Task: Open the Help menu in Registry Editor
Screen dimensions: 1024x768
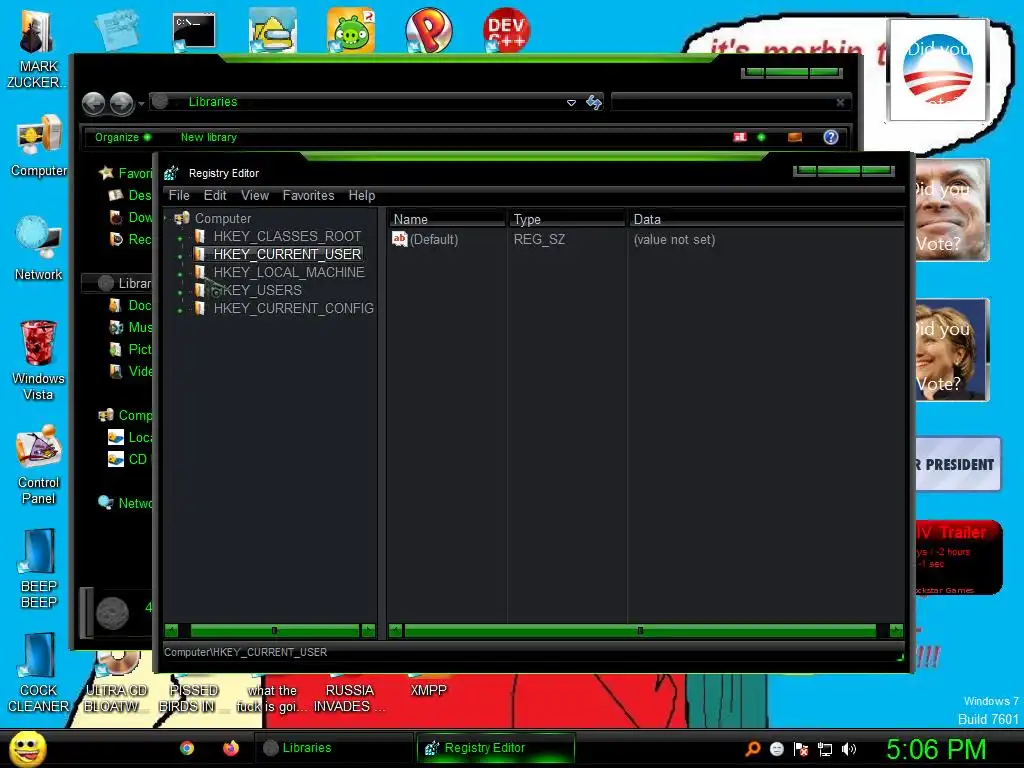Action: tap(361, 195)
